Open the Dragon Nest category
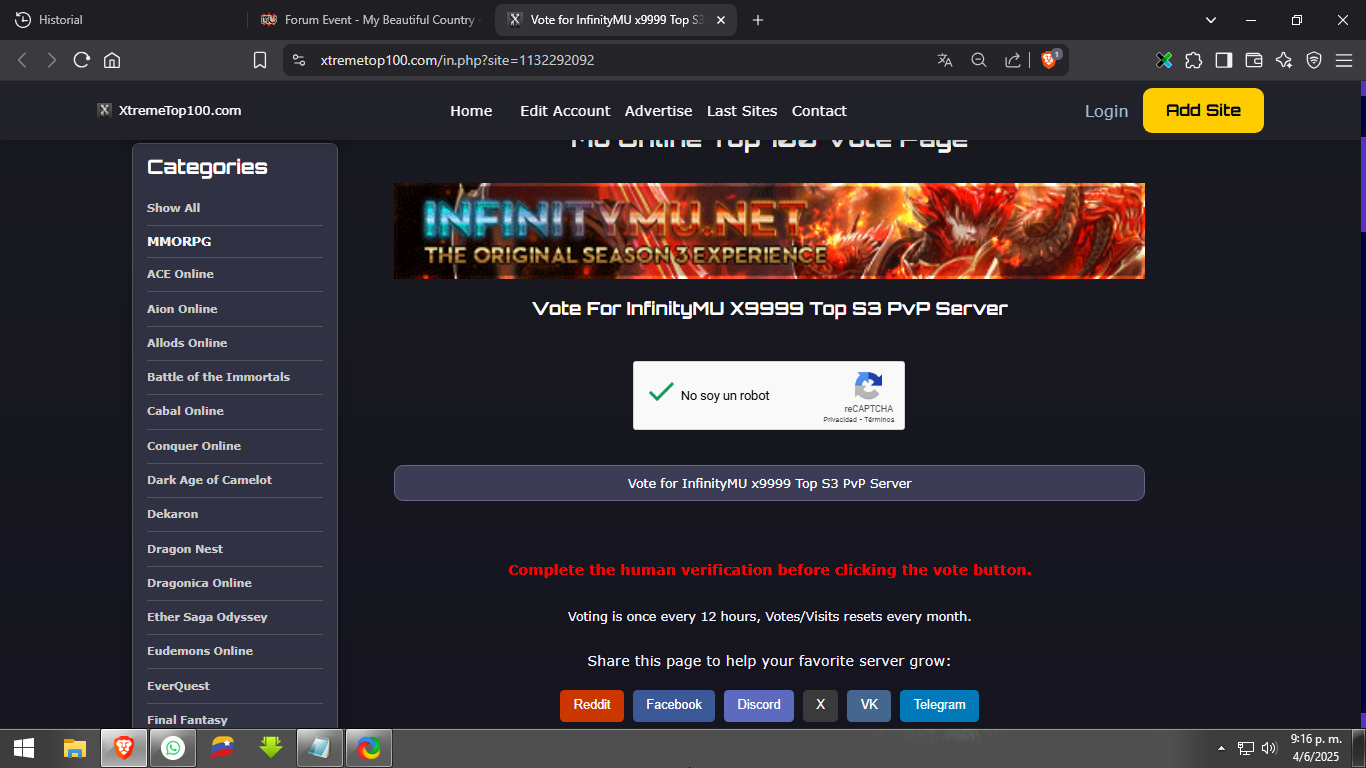The width and height of the screenshot is (1366, 768). coord(185,549)
